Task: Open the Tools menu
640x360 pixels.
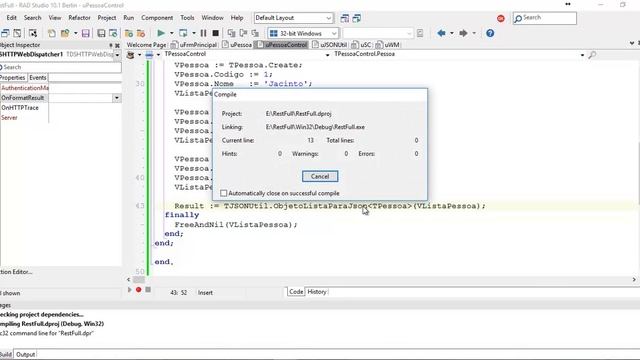Action: click(187, 18)
